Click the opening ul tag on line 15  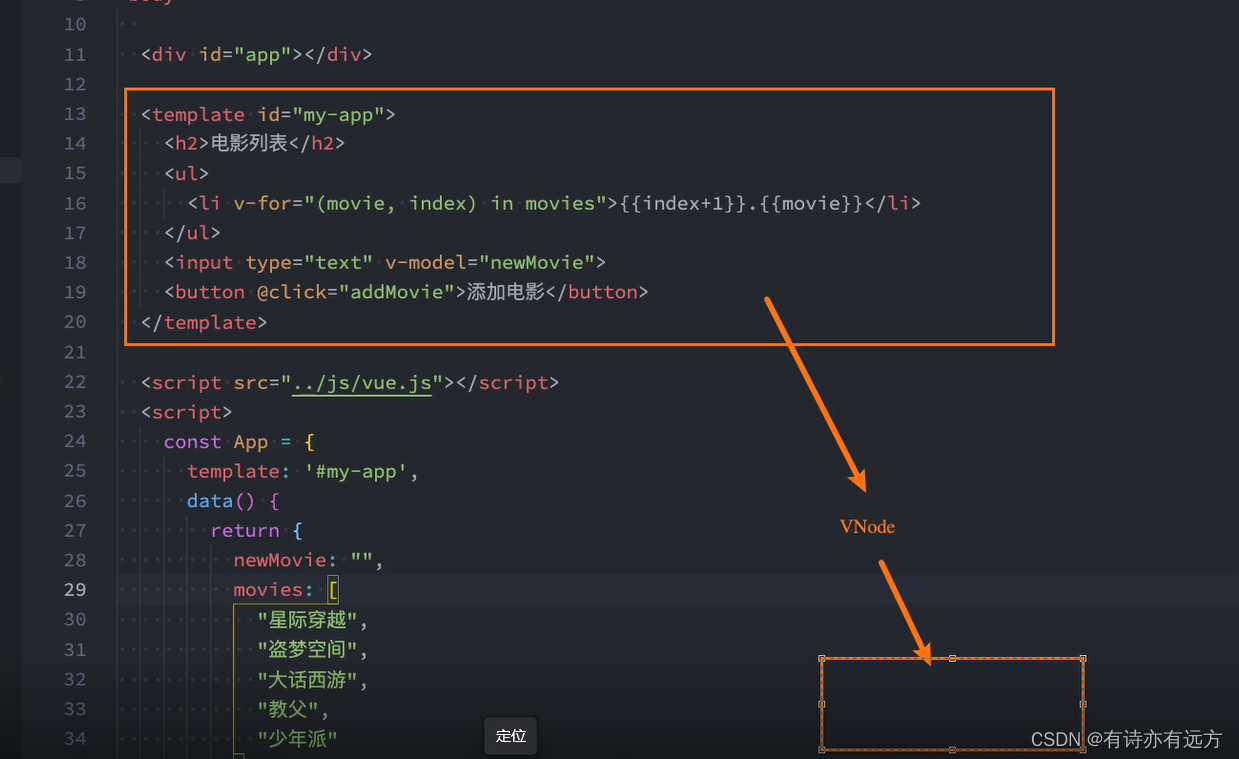pyautogui.click(x=187, y=174)
